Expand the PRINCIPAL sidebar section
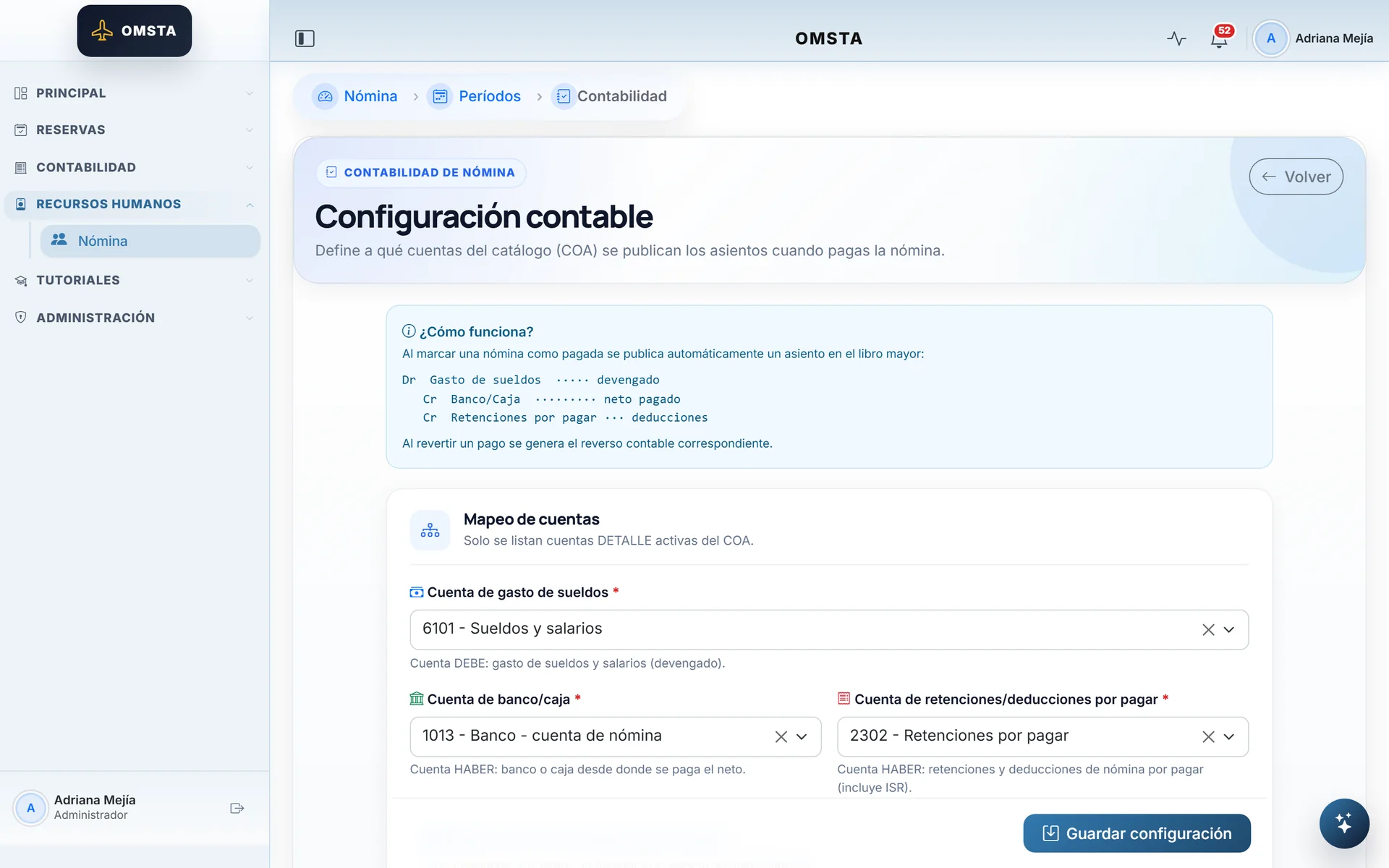Viewport: 1389px width, 868px height. coord(135,93)
